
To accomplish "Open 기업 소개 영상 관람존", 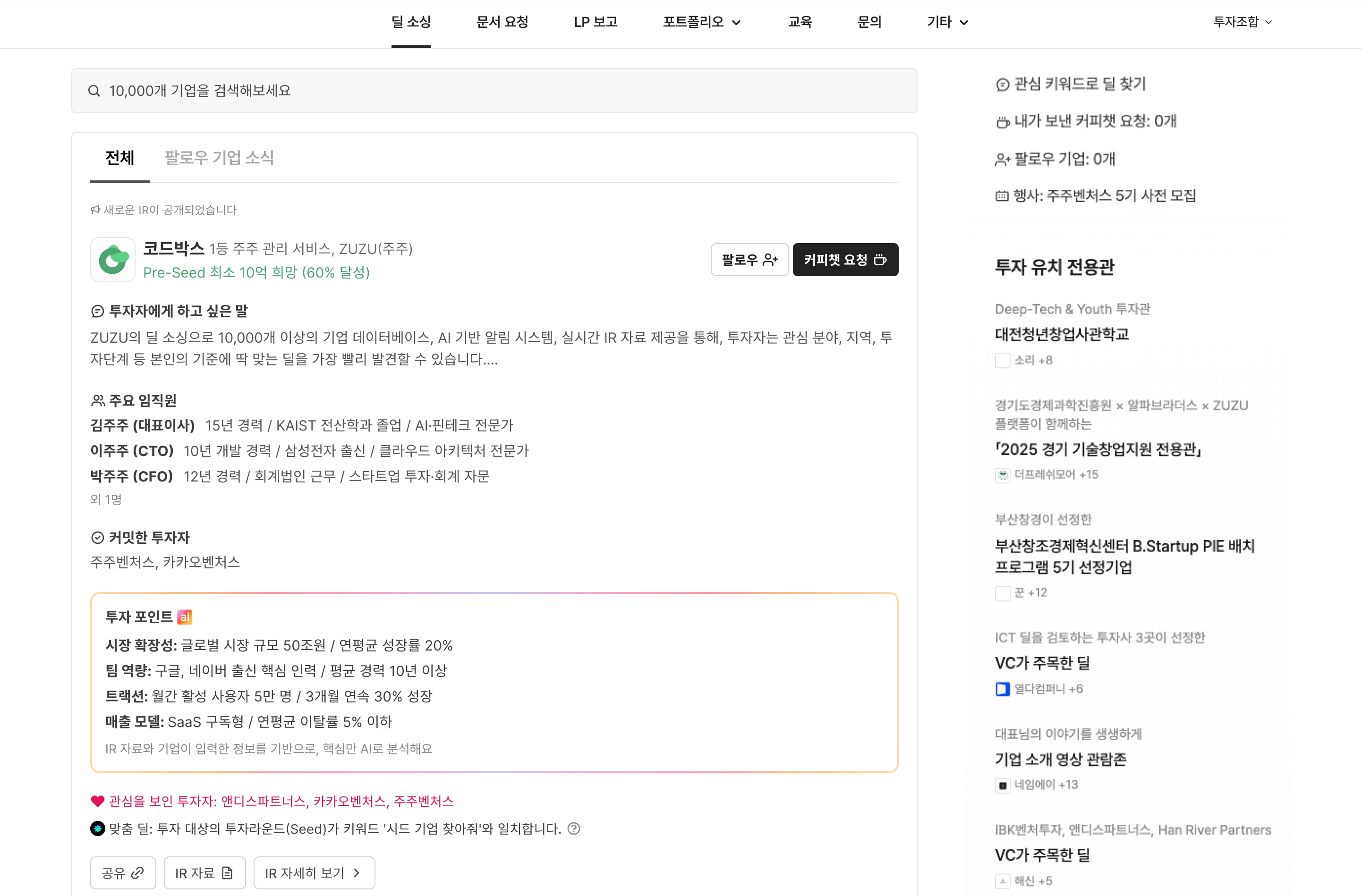I will 1060,759.
